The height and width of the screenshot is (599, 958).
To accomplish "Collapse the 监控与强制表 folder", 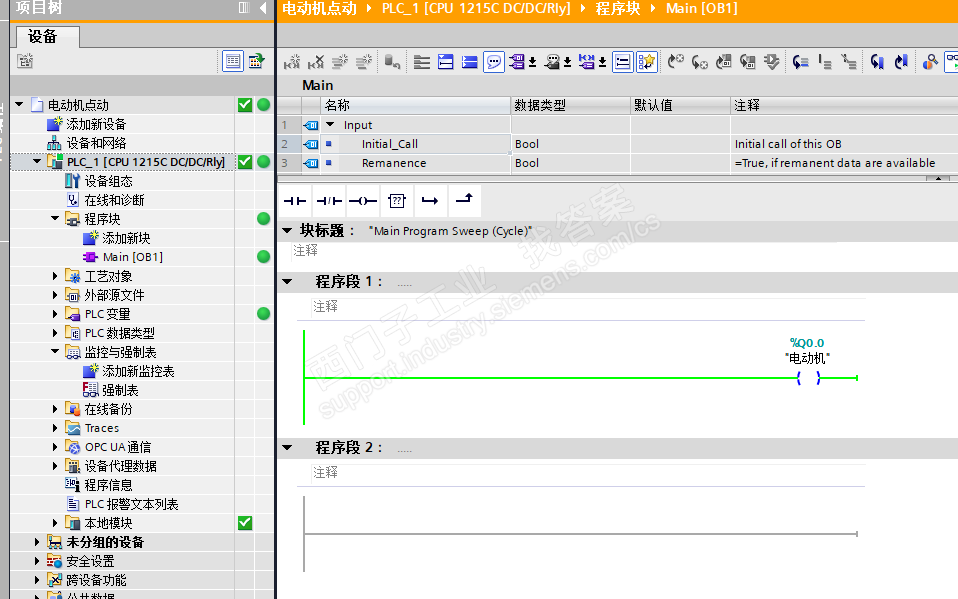I will [55, 351].
